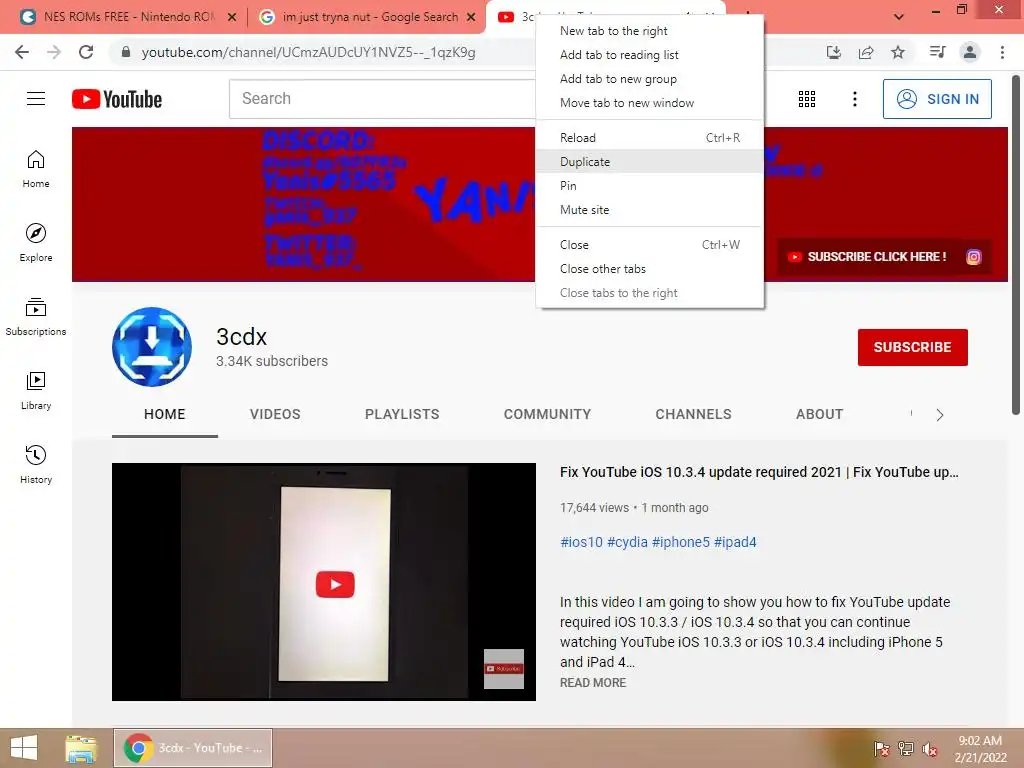Open YouTube settings three-dot icon
1024x768 pixels.
pyautogui.click(x=855, y=99)
